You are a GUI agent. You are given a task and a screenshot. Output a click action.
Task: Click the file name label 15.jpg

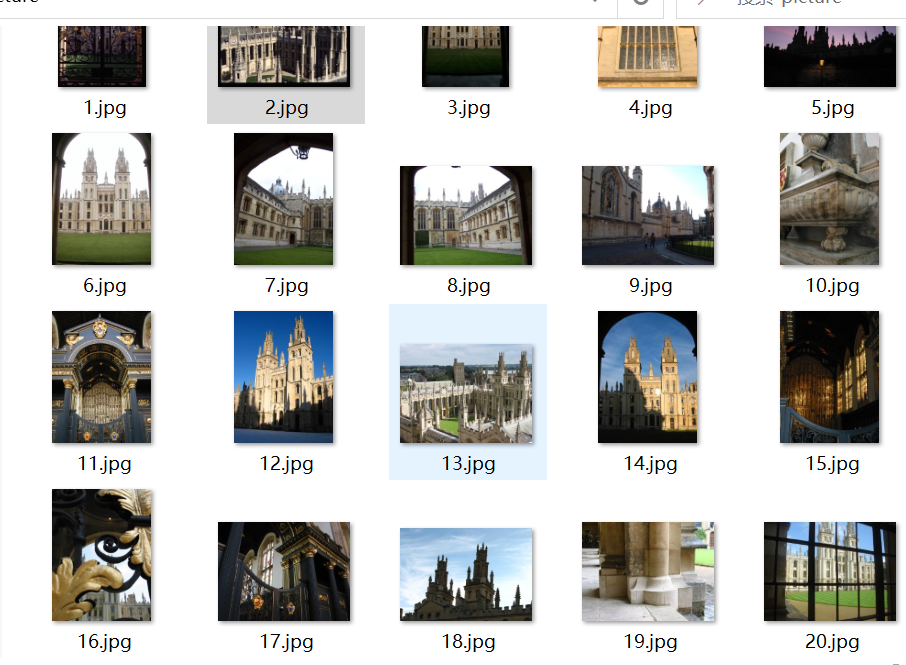[x=833, y=463]
